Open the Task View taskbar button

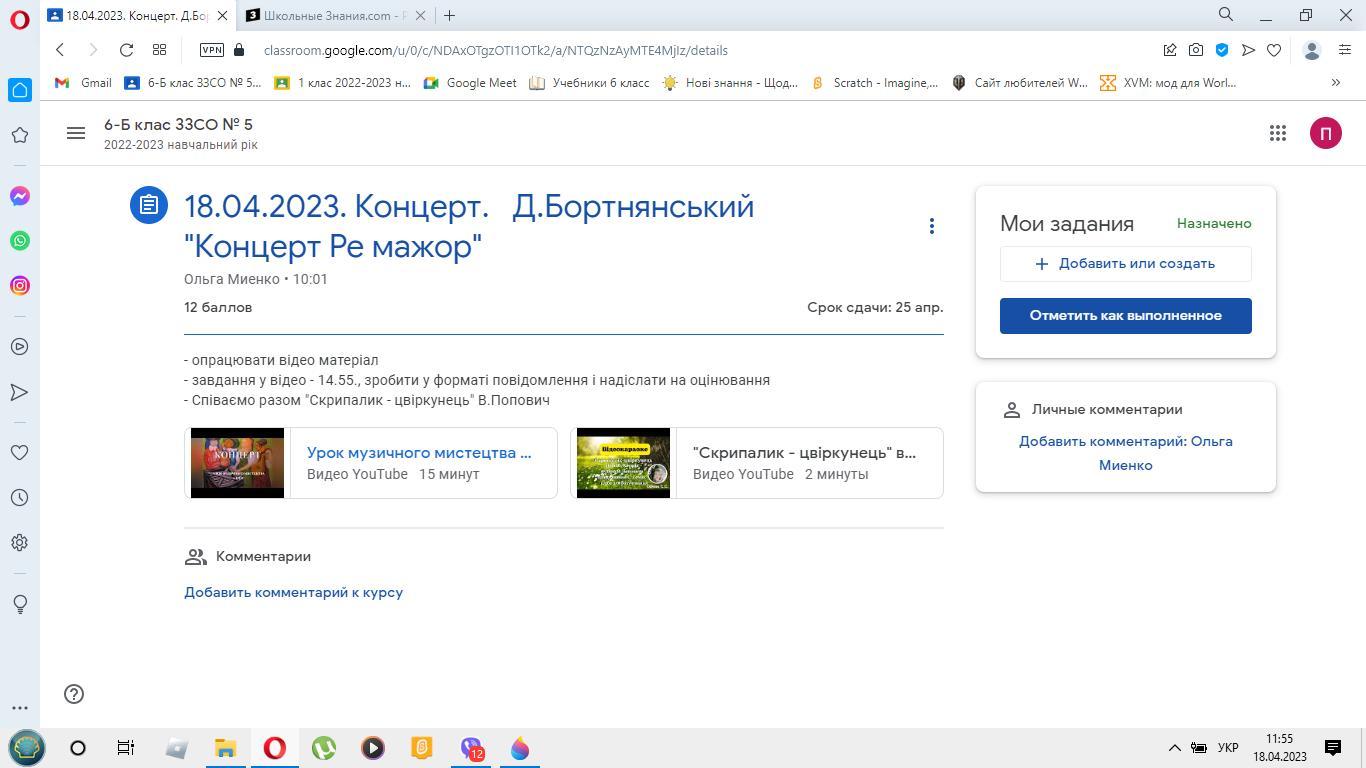126,748
